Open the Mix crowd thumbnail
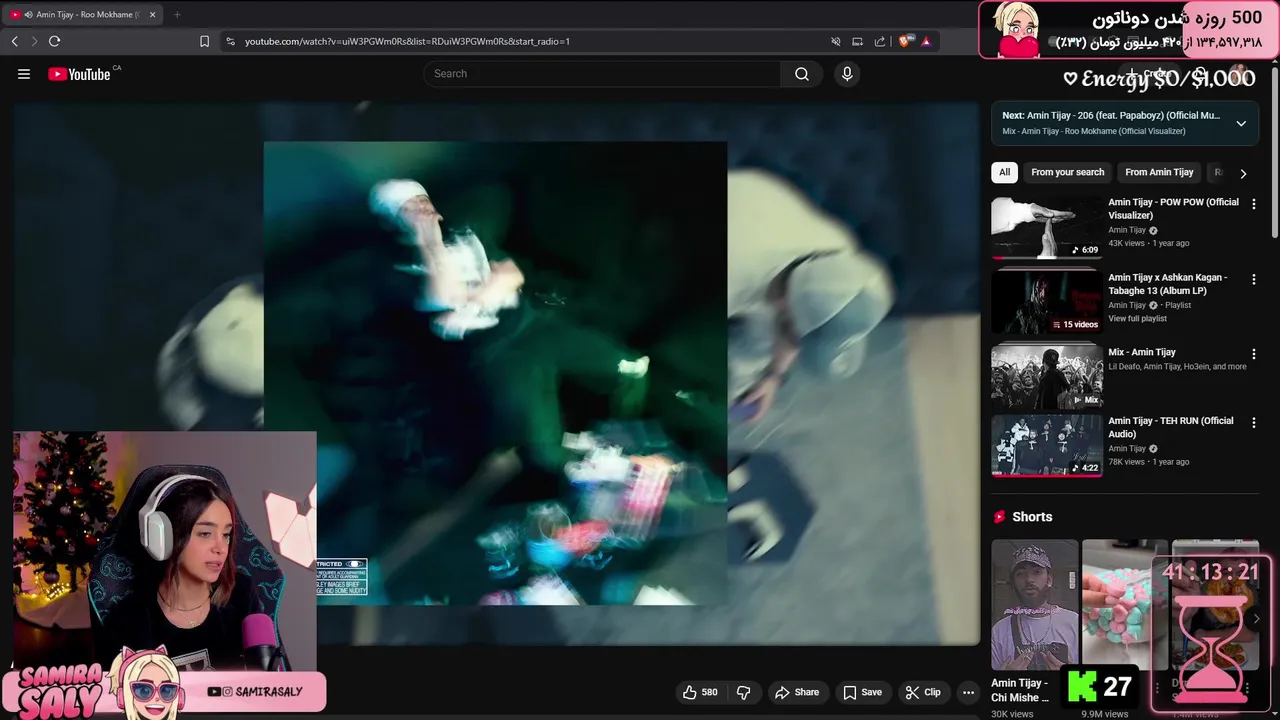 click(x=1046, y=377)
